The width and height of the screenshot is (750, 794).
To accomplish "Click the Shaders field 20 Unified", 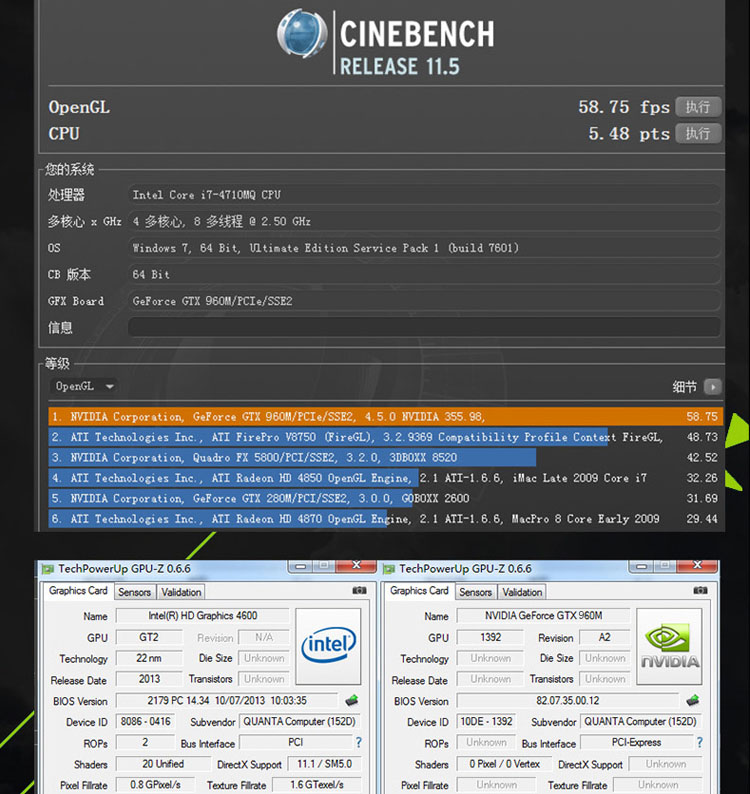I will tap(163, 764).
